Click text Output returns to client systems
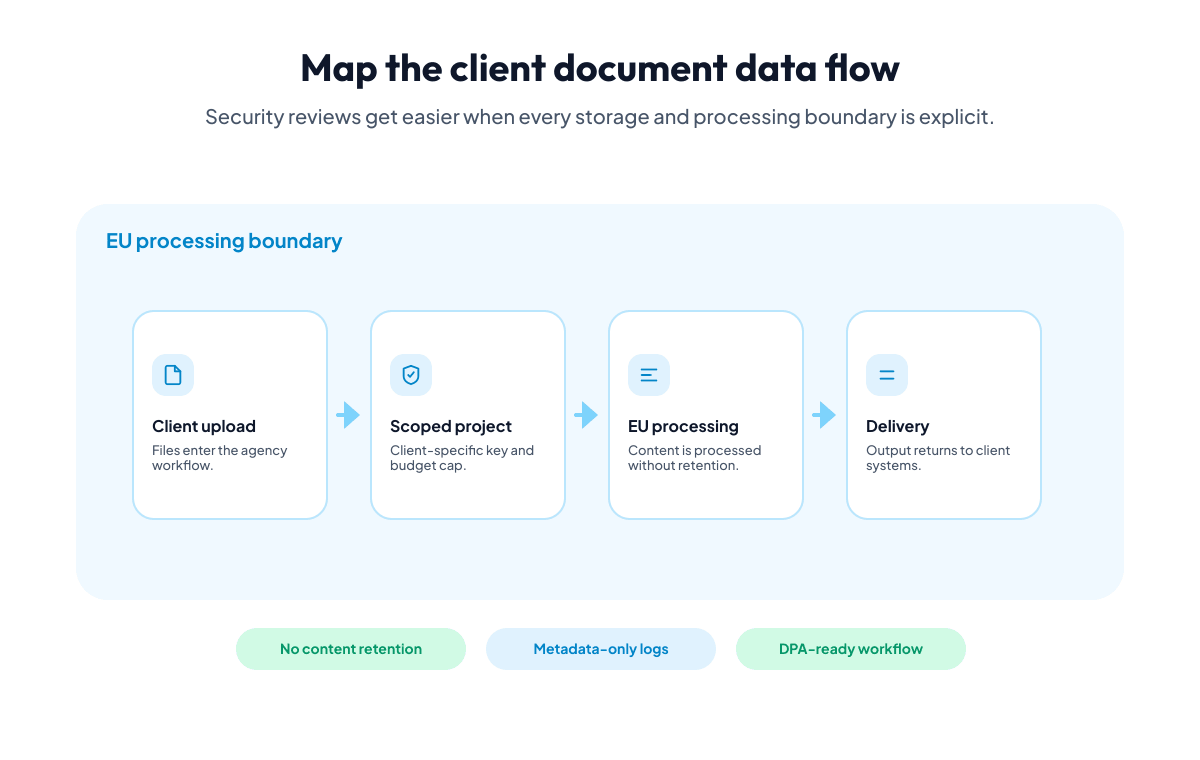Viewport: 1200px width, 760px height. (938, 458)
